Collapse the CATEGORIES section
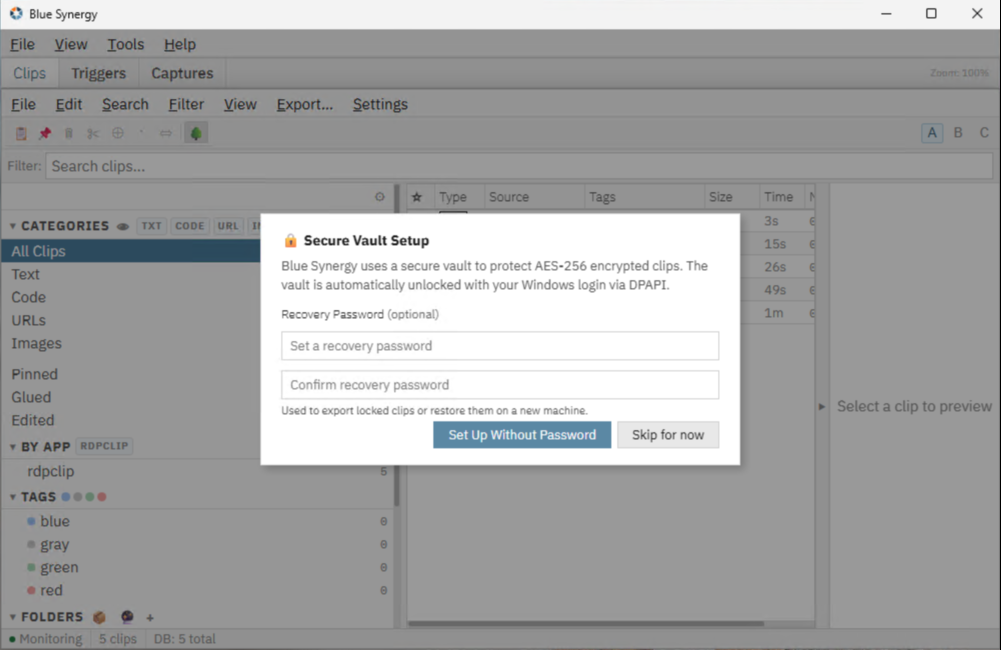Image resolution: width=1001 pixels, height=650 pixels. (x=14, y=226)
